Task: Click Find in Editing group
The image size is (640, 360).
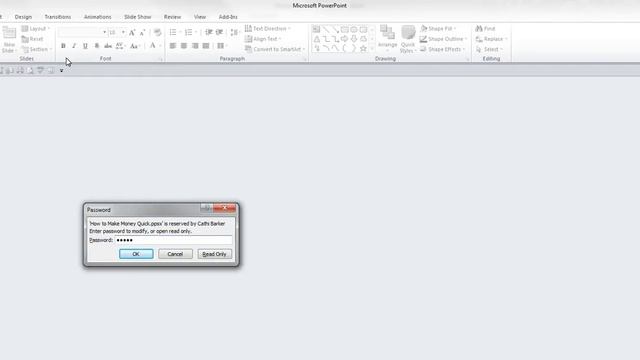Action: pos(485,29)
